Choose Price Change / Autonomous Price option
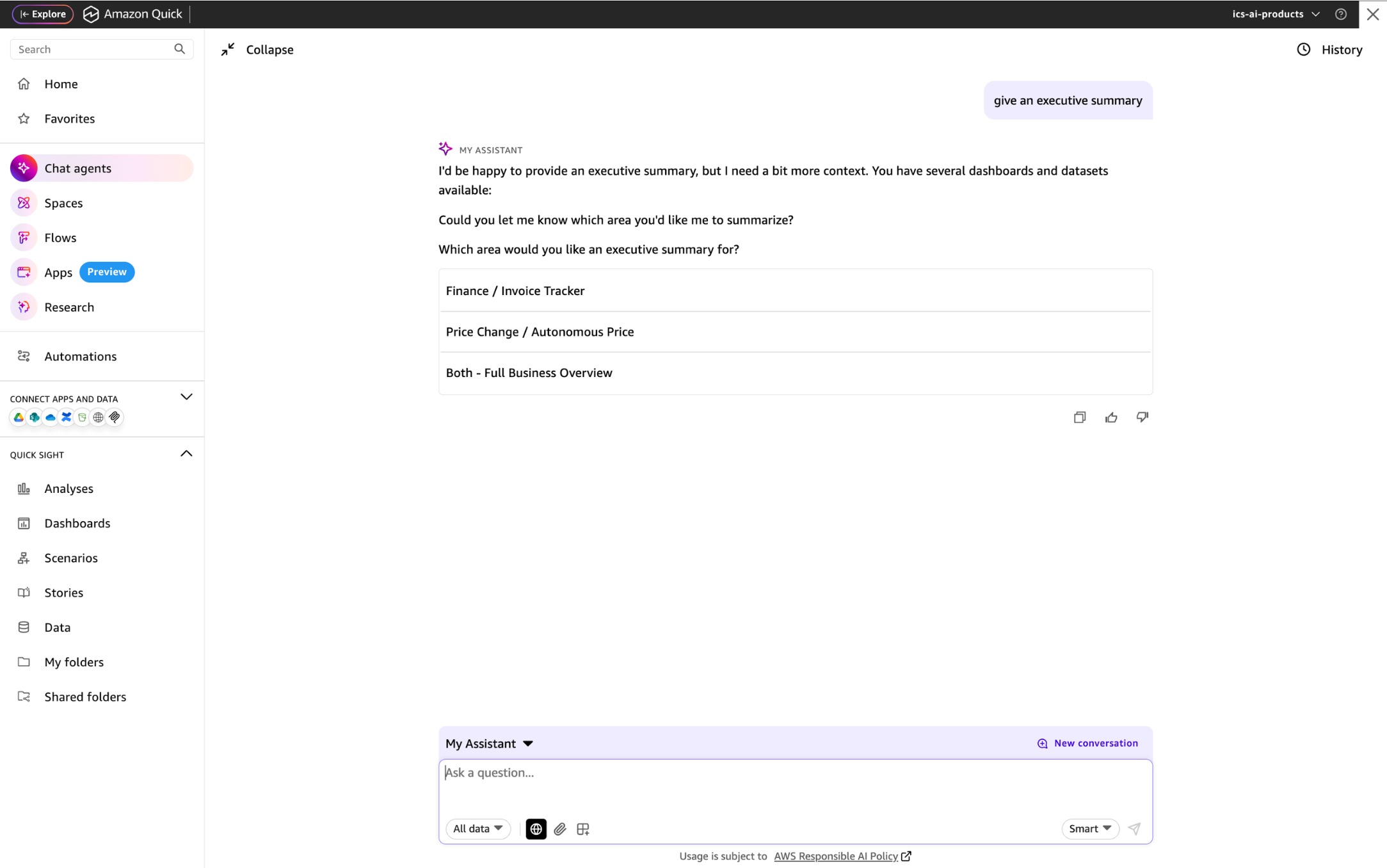1387x868 pixels. pyautogui.click(x=795, y=332)
